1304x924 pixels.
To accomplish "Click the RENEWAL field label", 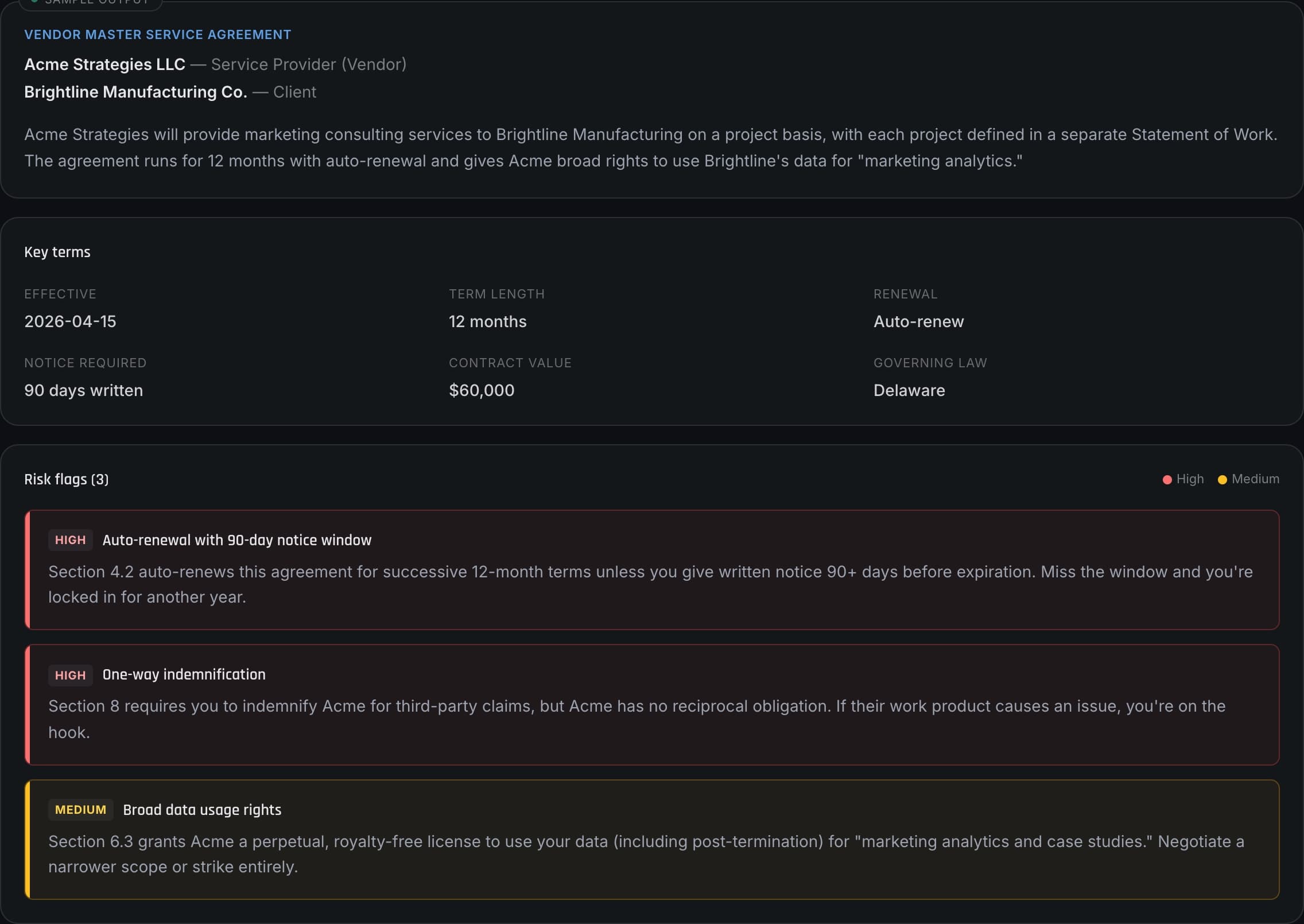I will pos(905,294).
